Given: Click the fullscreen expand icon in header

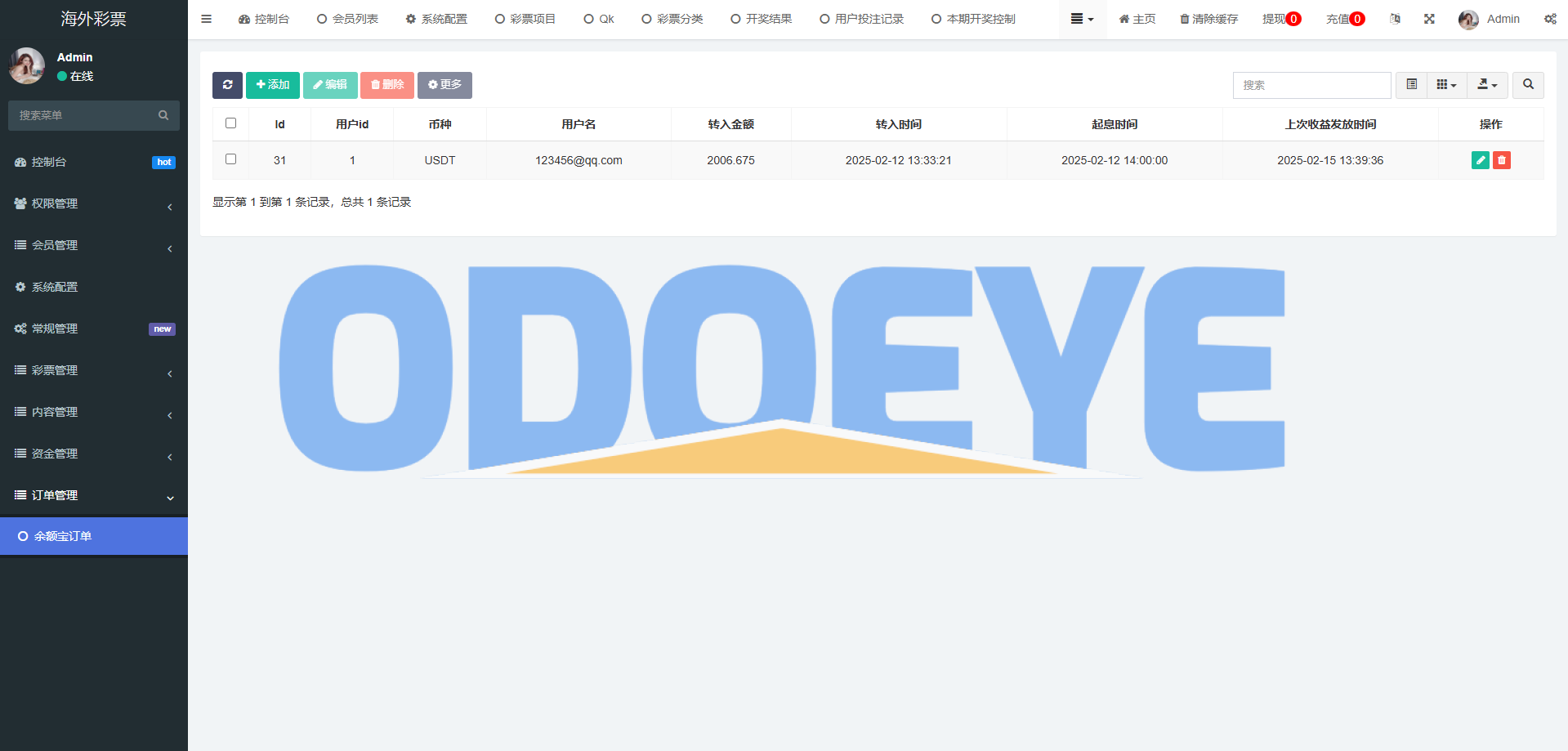Looking at the screenshot, I should tap(1429, 19).
